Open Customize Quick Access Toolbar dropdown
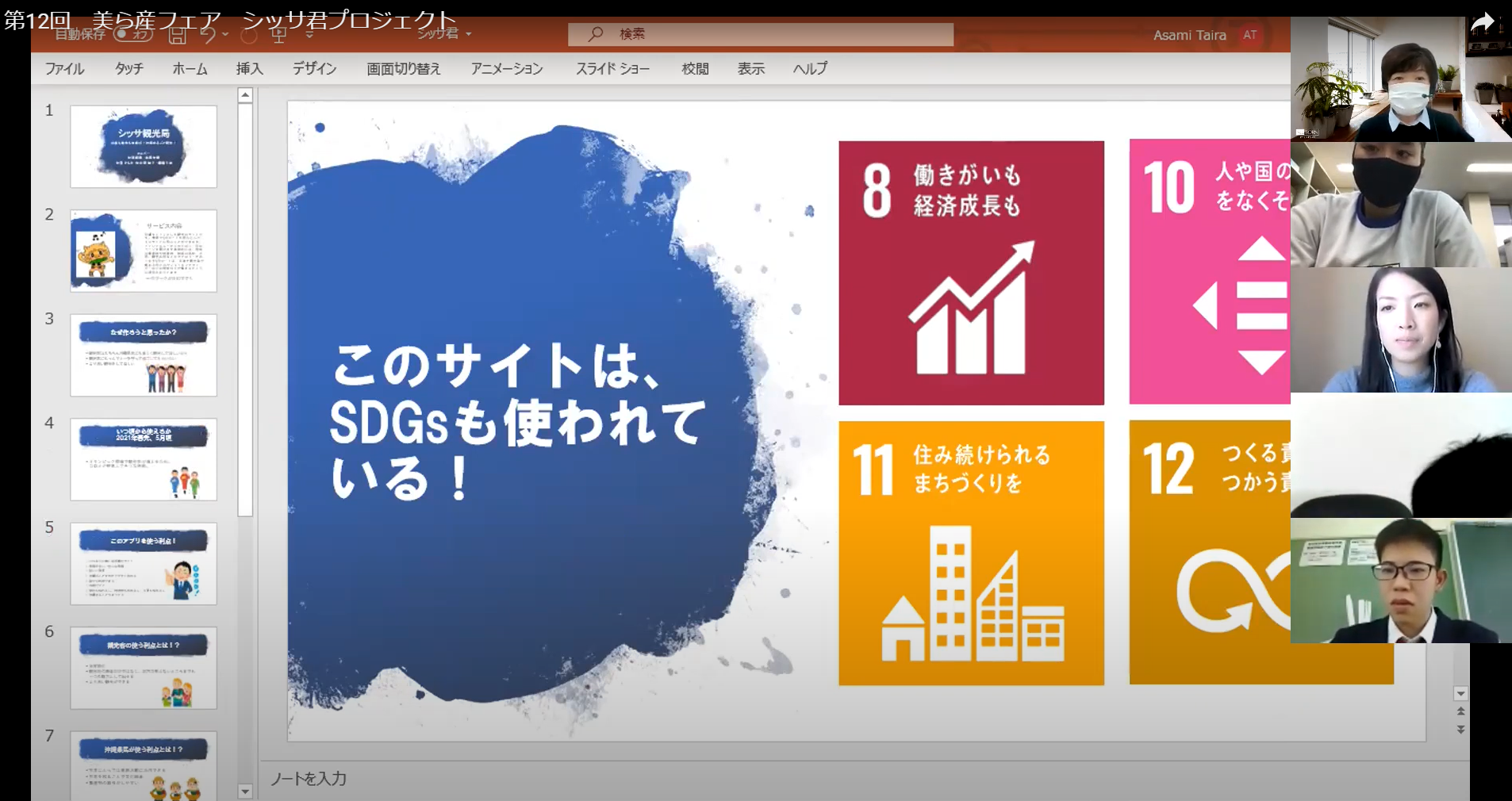The image size is (1512, 801). pyautogui.click(x=309, y=36)
